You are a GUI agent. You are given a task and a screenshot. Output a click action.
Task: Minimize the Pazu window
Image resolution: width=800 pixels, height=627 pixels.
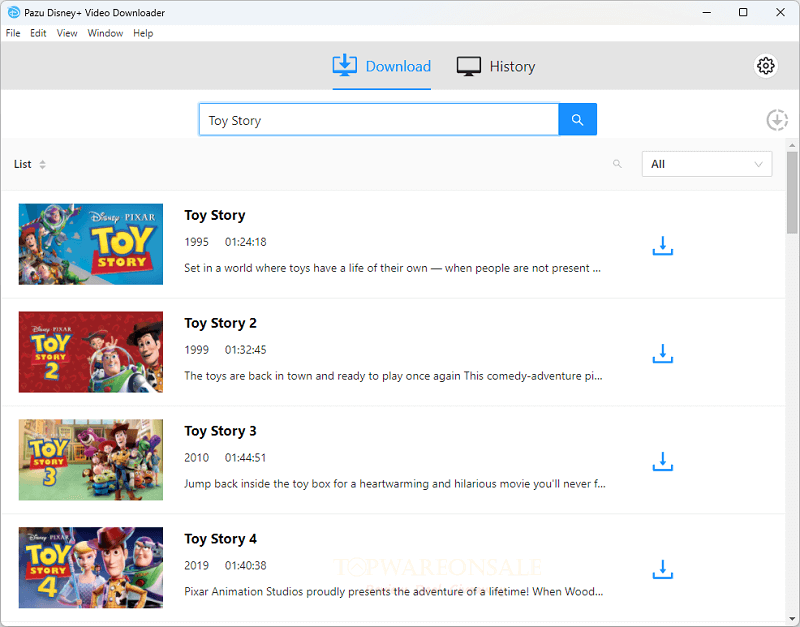(x=707, y=12)
